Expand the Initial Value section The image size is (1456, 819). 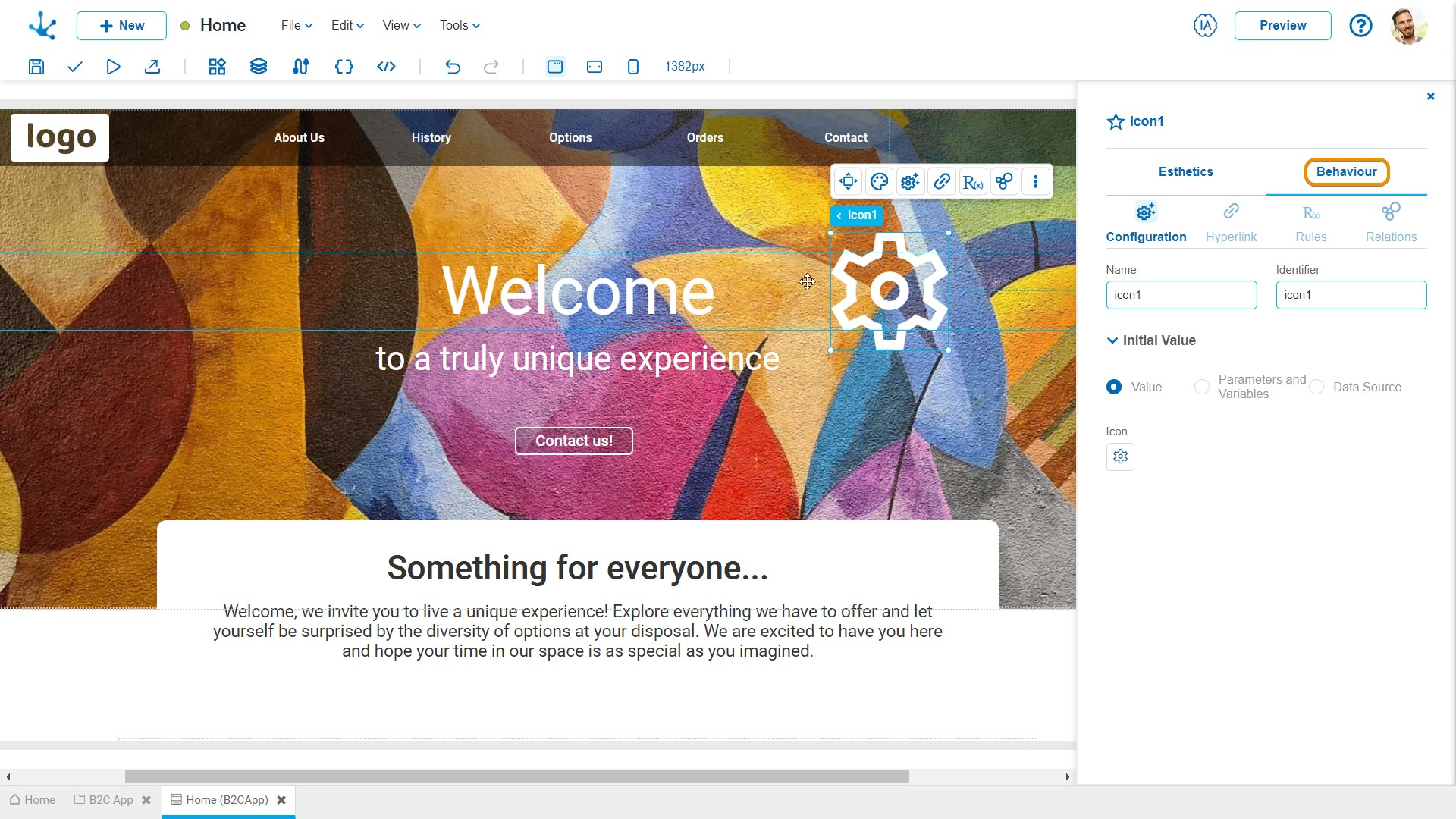[1112, 340]
